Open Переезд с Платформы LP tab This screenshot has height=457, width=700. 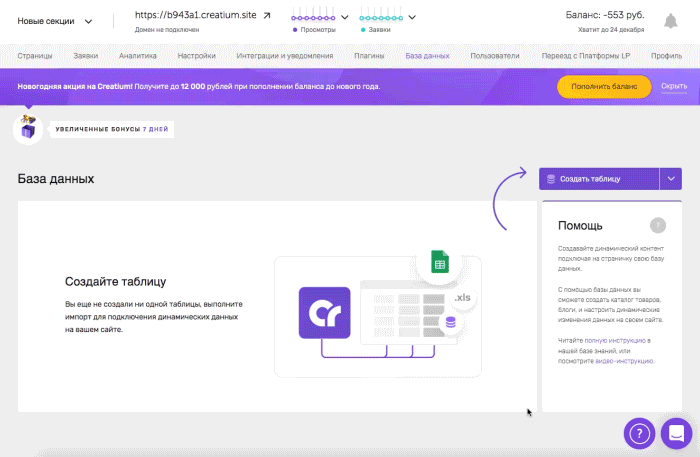pyautogui.click(x=586, y=56)
